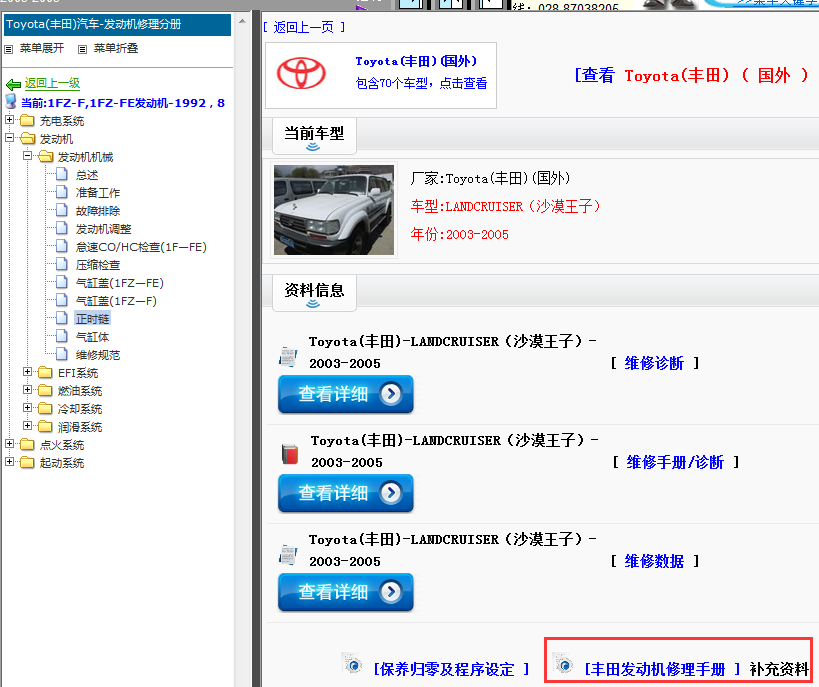Expand the EFI系统 tree node
The width and height of the screenshot is (819, 687).
point(28,371)
